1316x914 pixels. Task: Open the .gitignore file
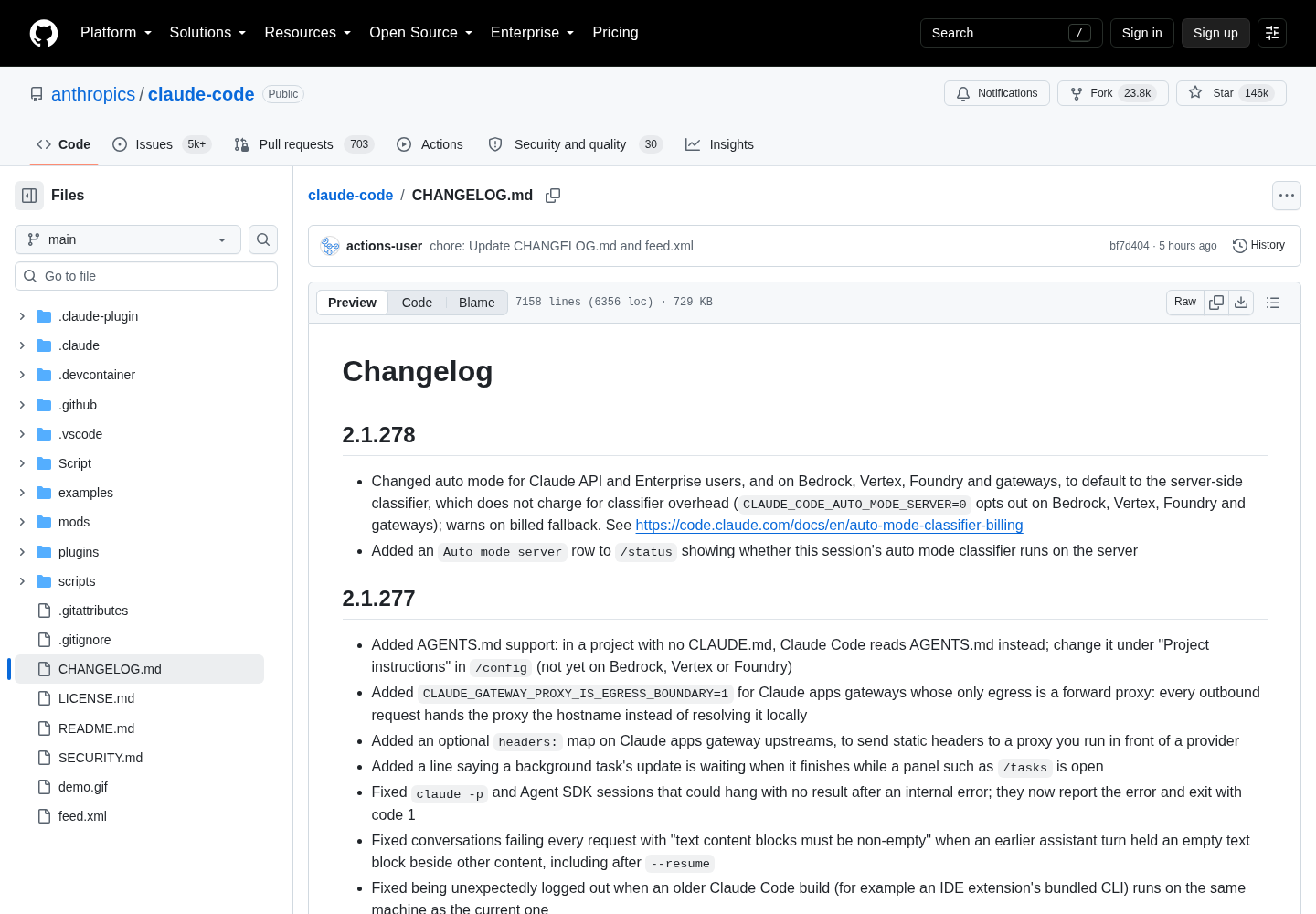[84, 640]
